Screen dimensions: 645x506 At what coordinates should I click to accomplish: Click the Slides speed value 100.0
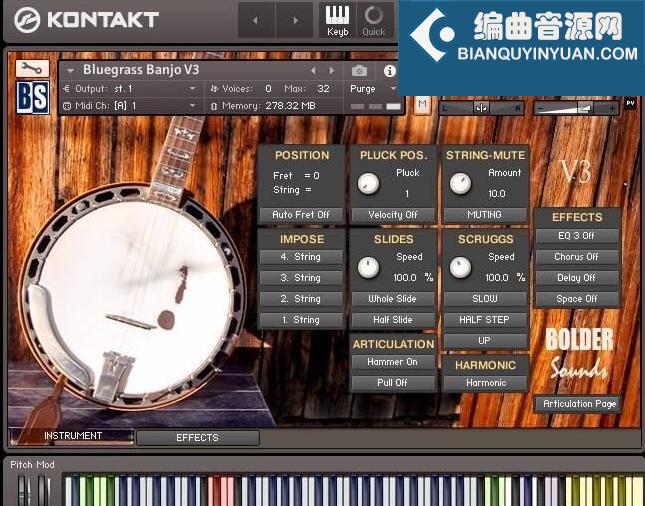405,278
